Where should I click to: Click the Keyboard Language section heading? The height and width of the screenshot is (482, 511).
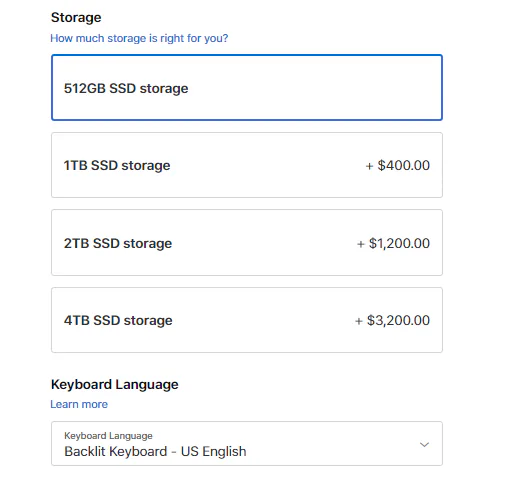point(115,385)
